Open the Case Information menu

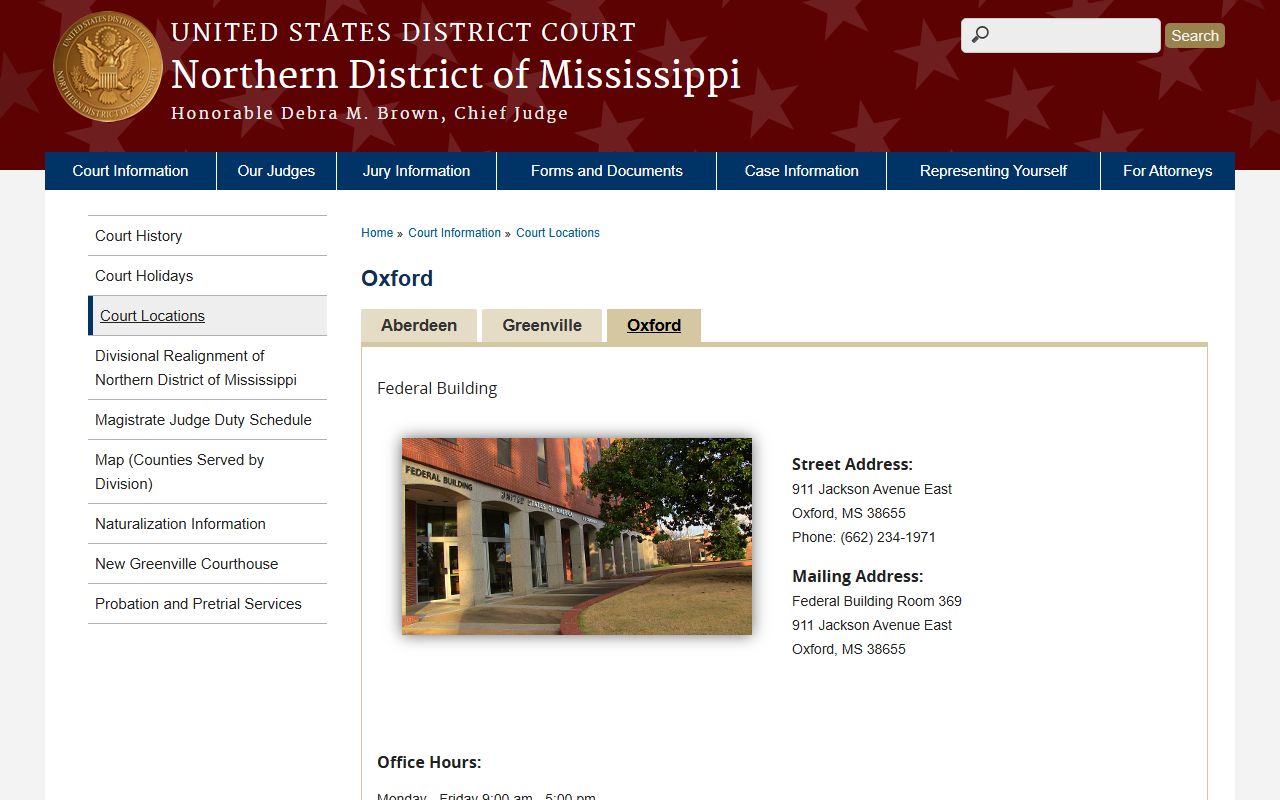[x=802, y=171]
